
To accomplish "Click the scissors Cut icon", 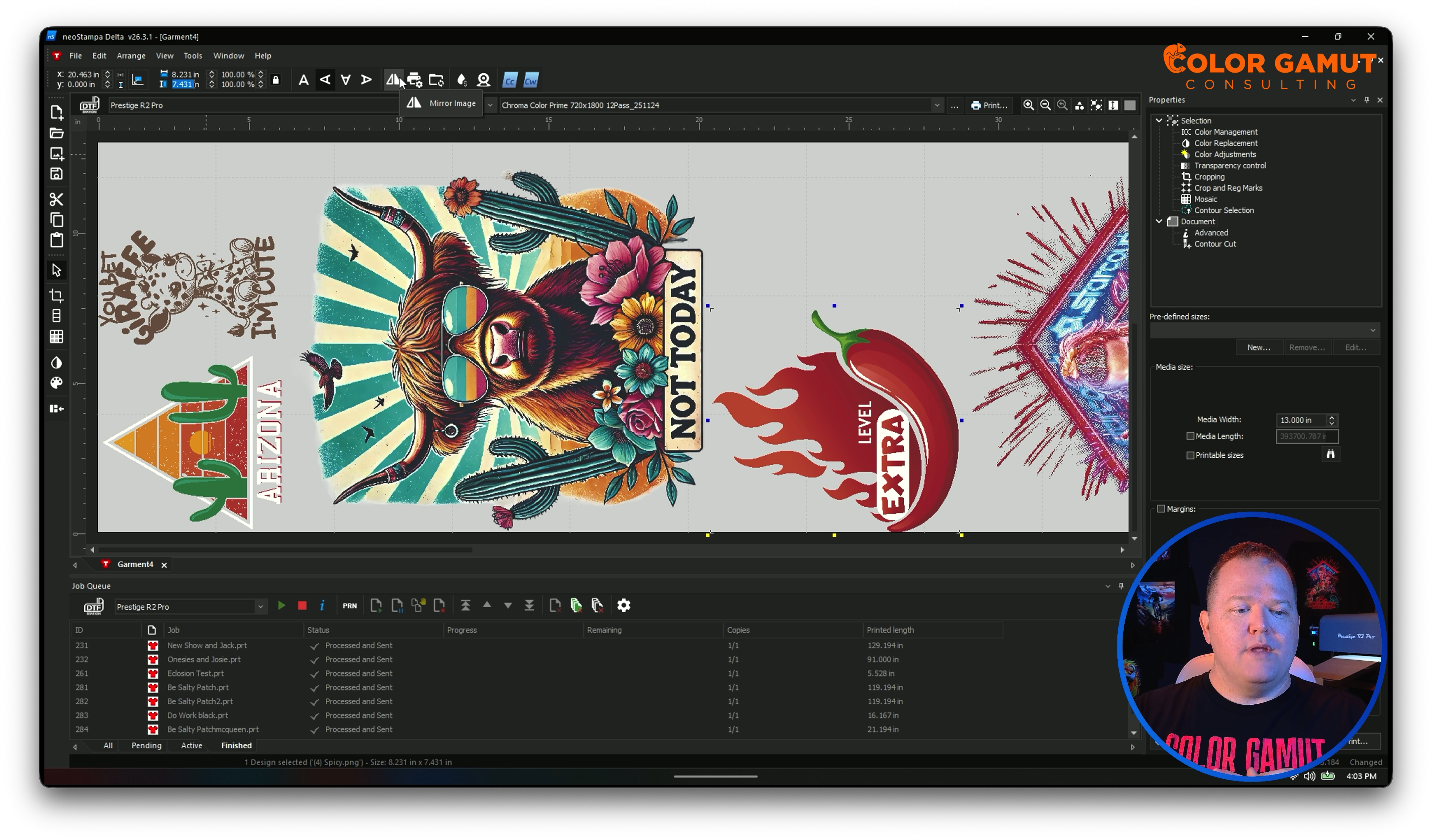I will tap(56, 199).
